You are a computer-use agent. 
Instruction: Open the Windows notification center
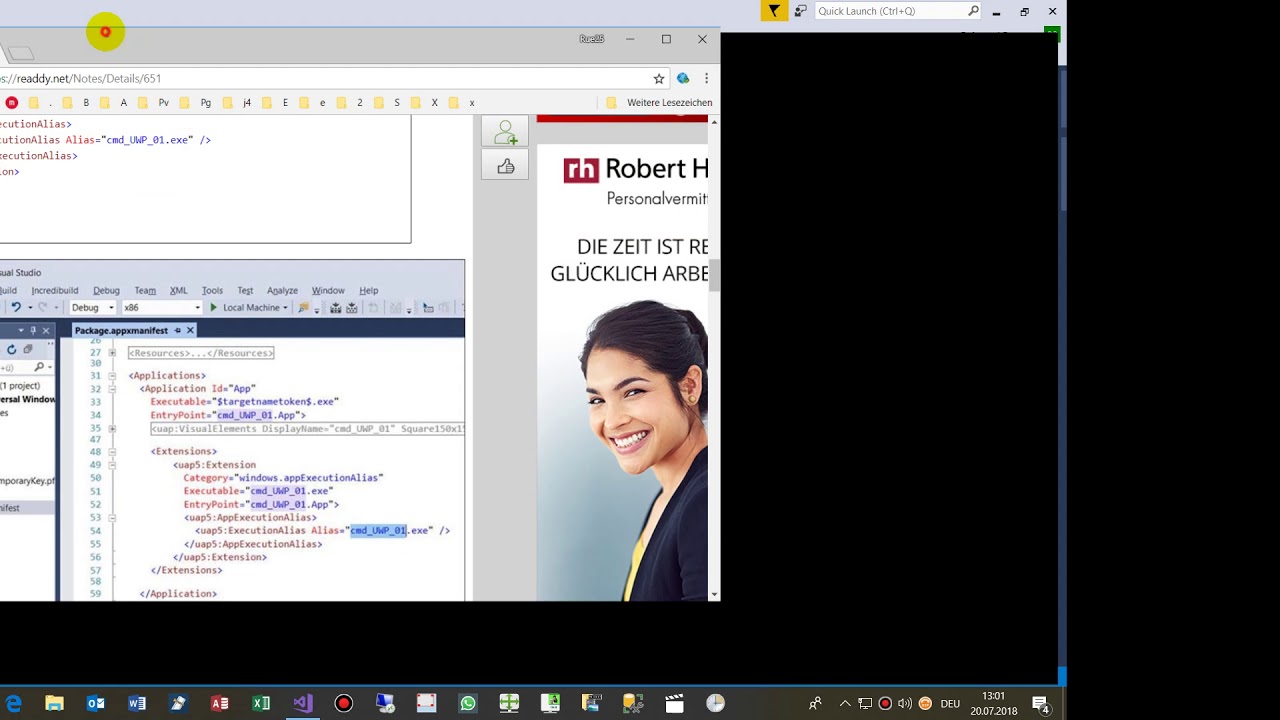pyautogui.click(x=1040, y=703)
